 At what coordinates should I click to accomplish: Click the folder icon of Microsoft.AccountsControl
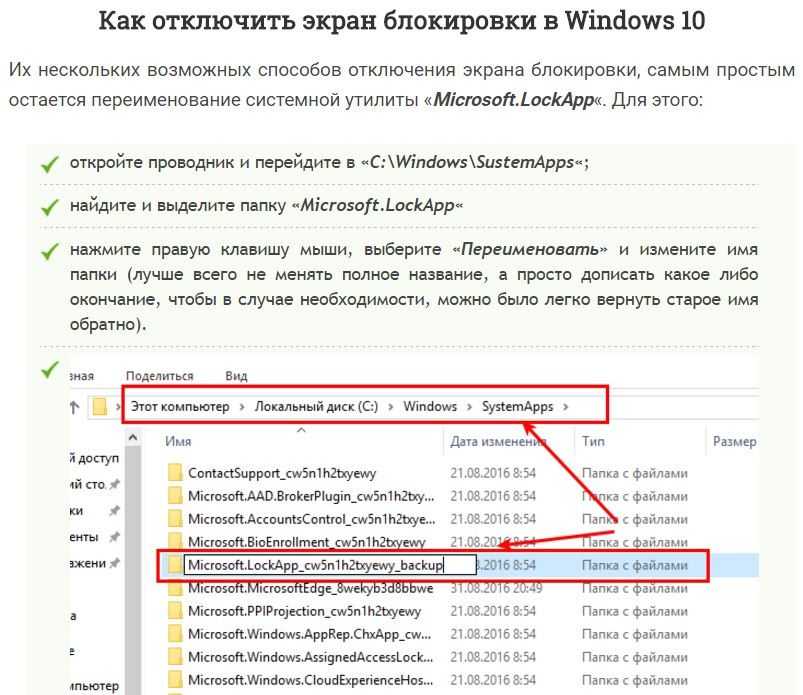(x=175, y=518)
